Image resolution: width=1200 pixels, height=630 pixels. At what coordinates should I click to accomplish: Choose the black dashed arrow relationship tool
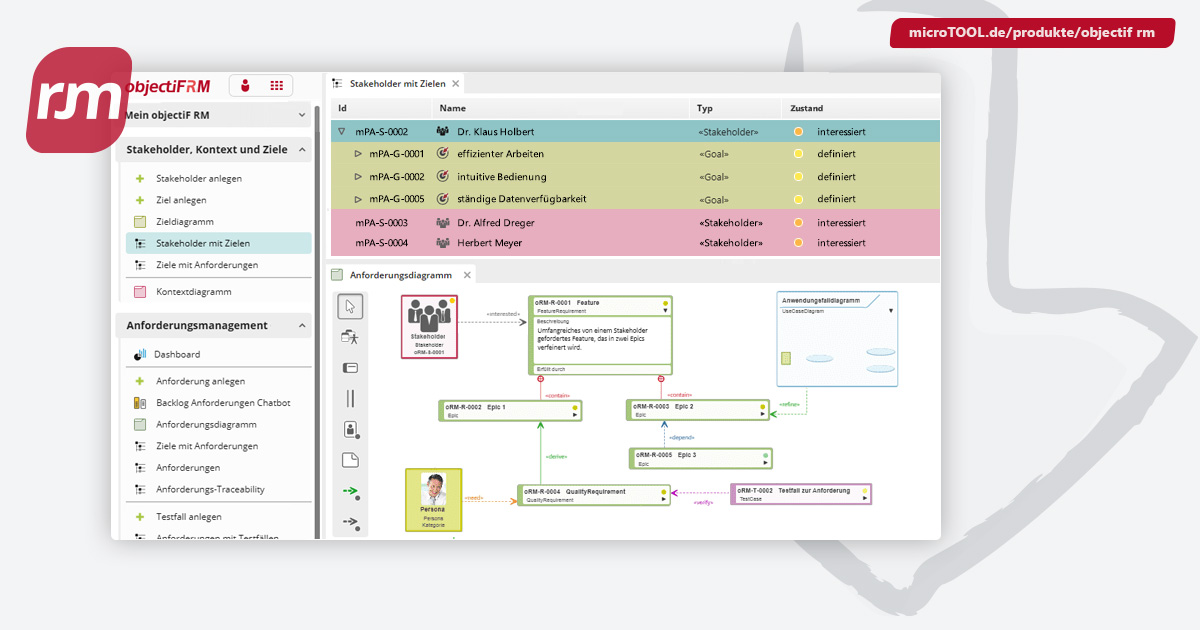pos(350,522)
